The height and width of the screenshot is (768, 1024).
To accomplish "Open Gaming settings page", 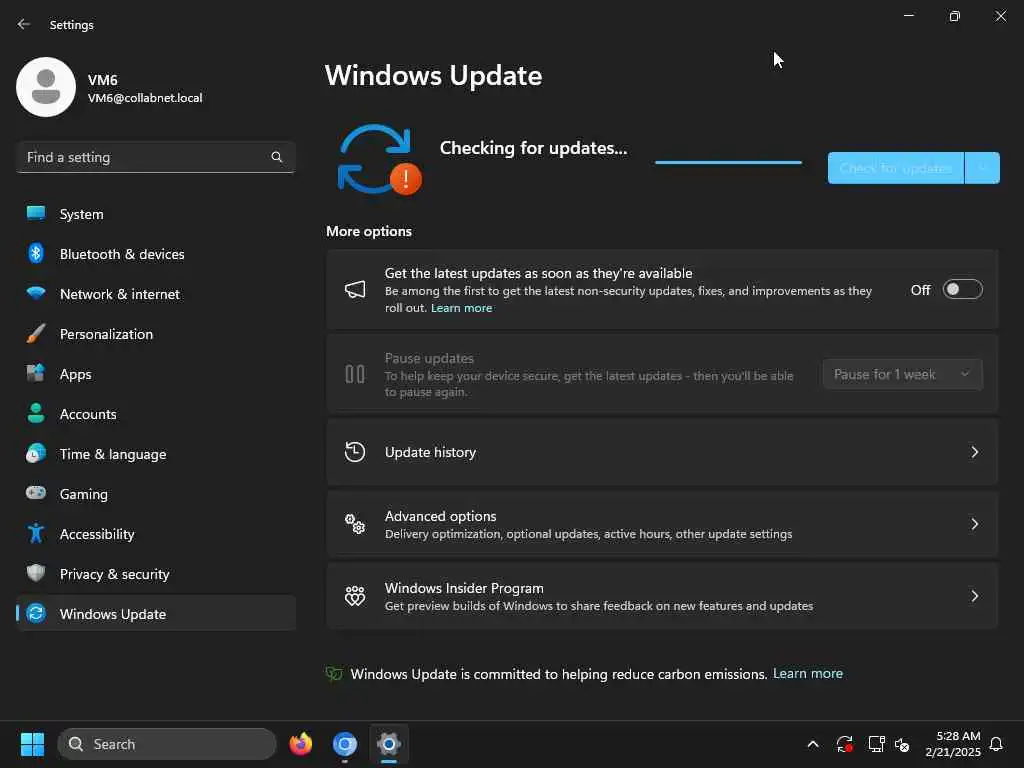I will (x=156, y=494).
